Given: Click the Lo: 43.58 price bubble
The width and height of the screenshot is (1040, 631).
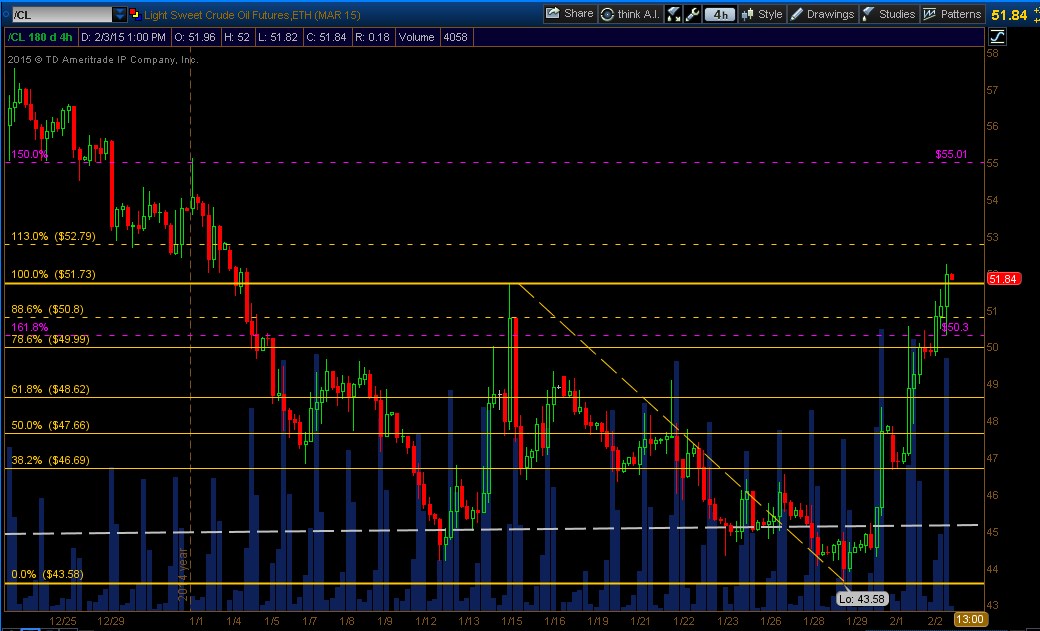Looking at the screenshot, I should [862, 599].
